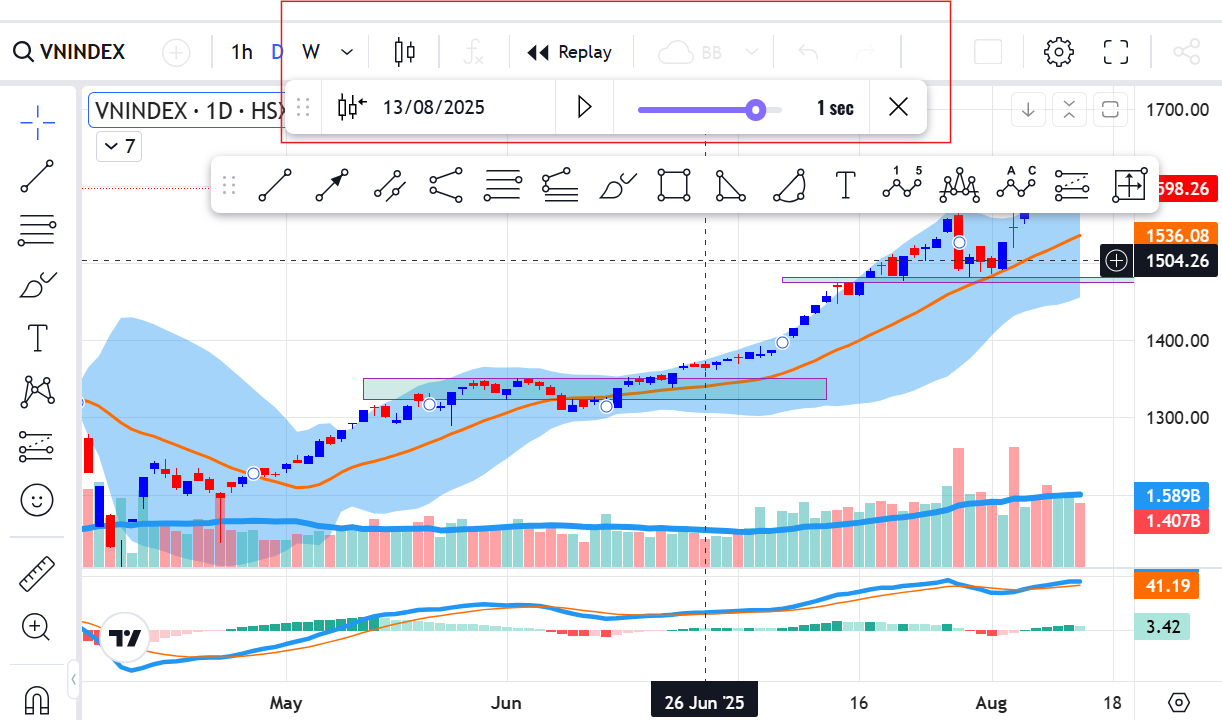Click the 26 Jun '25 date marker
The height and width of the screenshot is (720, 1222).
705,702
